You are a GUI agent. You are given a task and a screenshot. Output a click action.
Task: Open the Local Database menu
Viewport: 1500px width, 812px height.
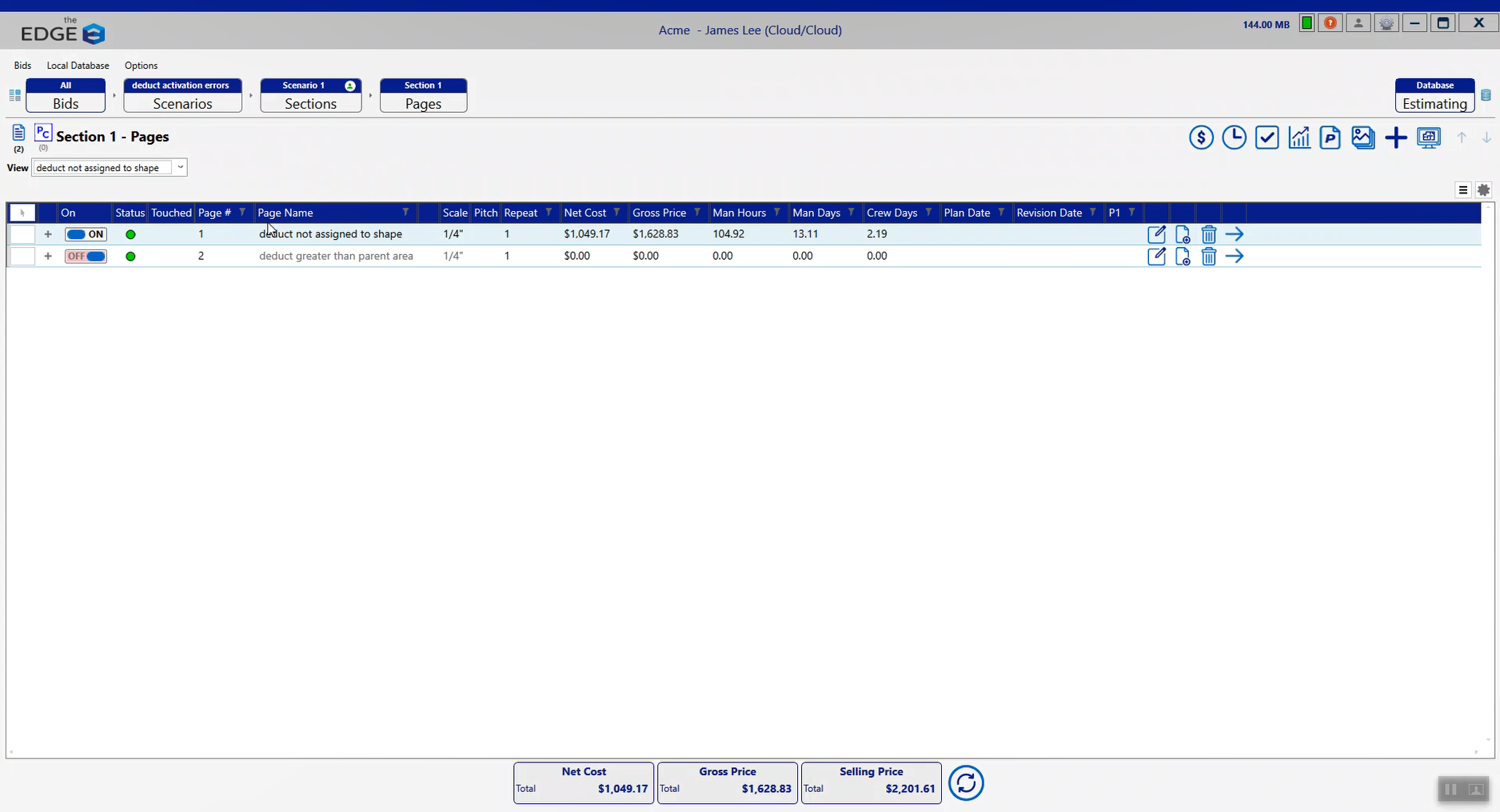click(78, 66)
